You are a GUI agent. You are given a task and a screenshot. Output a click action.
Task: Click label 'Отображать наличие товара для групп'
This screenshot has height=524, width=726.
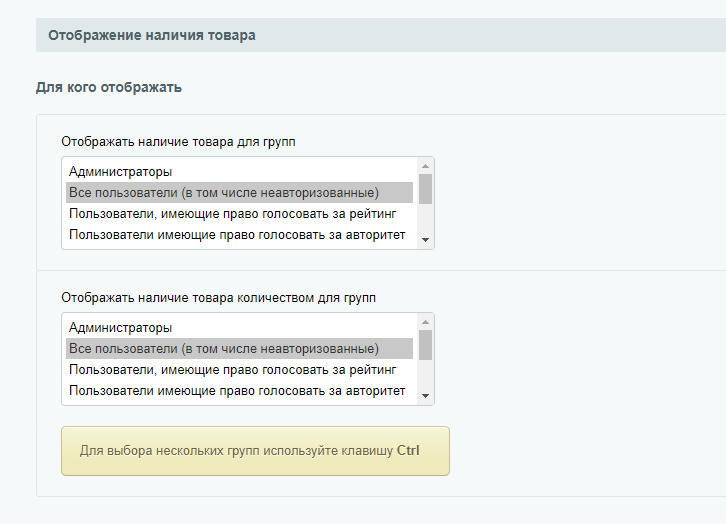point(178,142)
